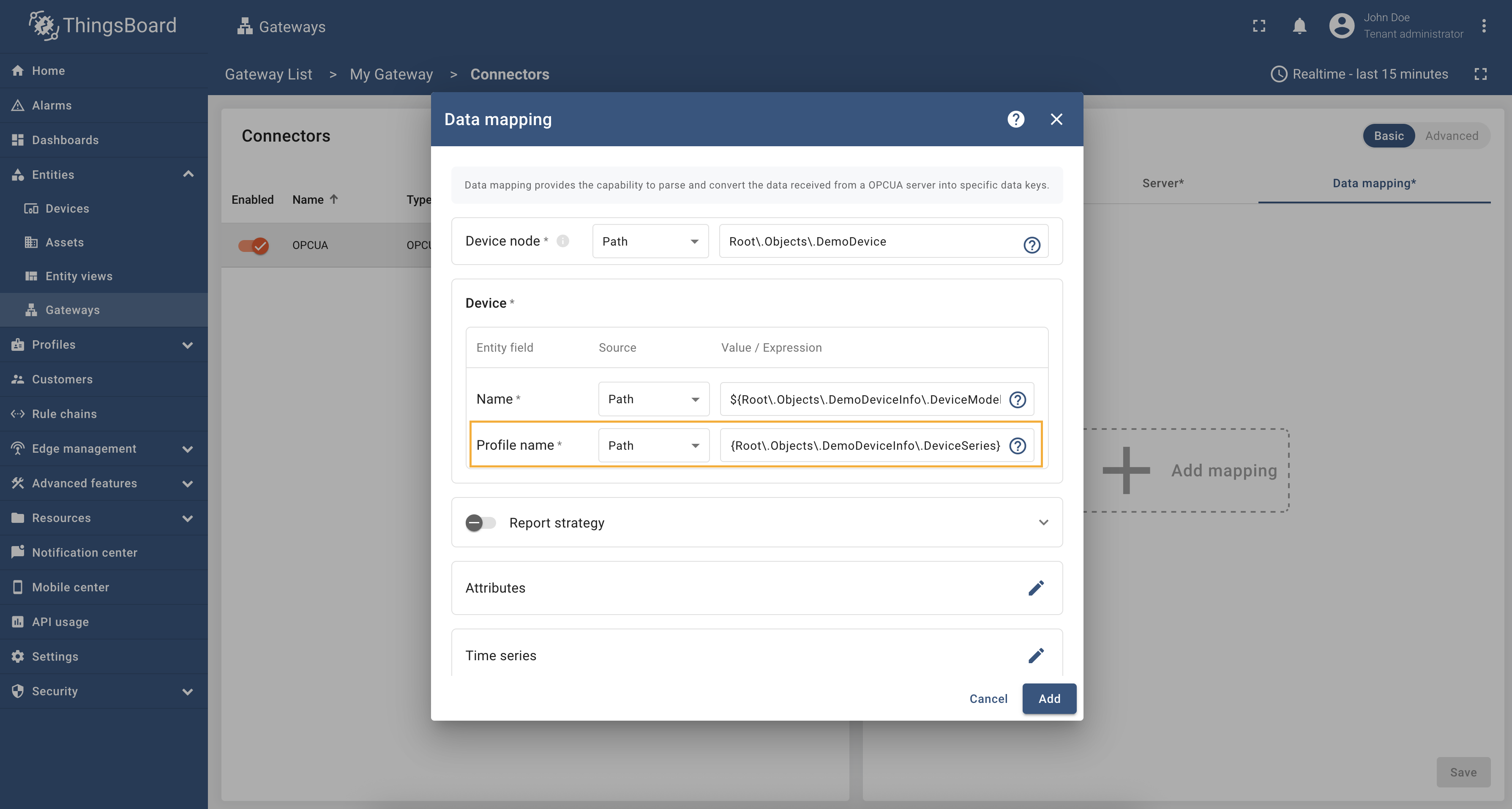Expand the Report strategy section chevron
Screen dimensions: 1512x809
pos(1043,522)
